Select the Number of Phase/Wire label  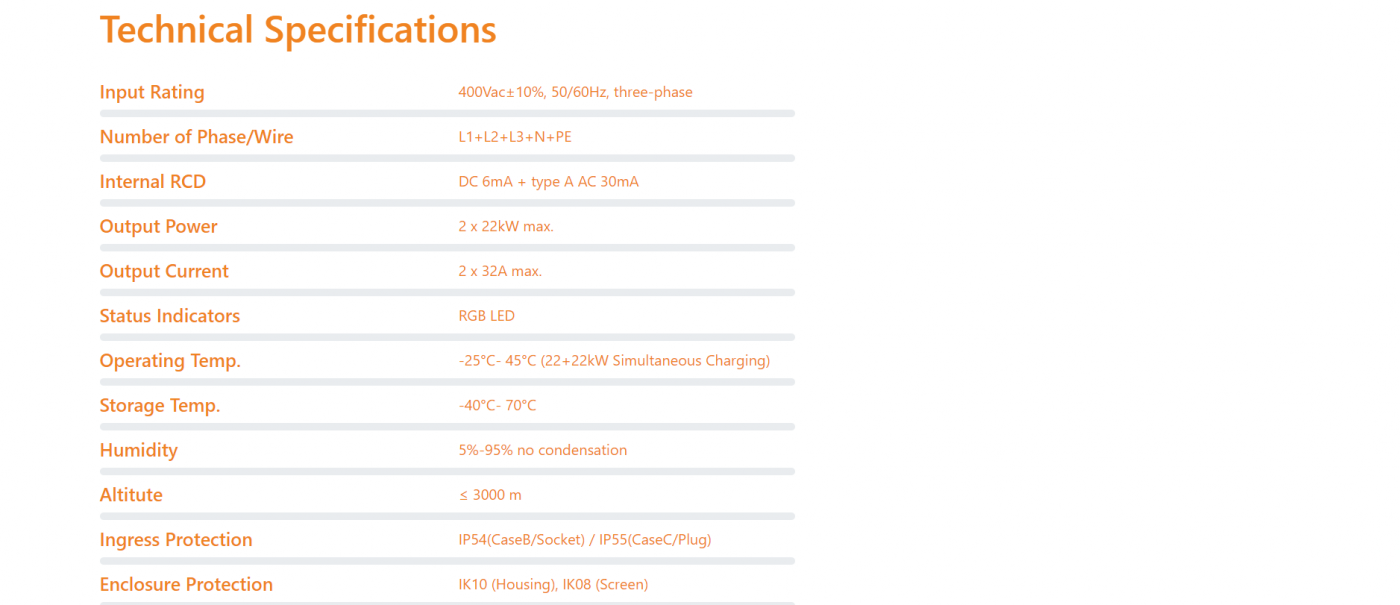(196, 137)
